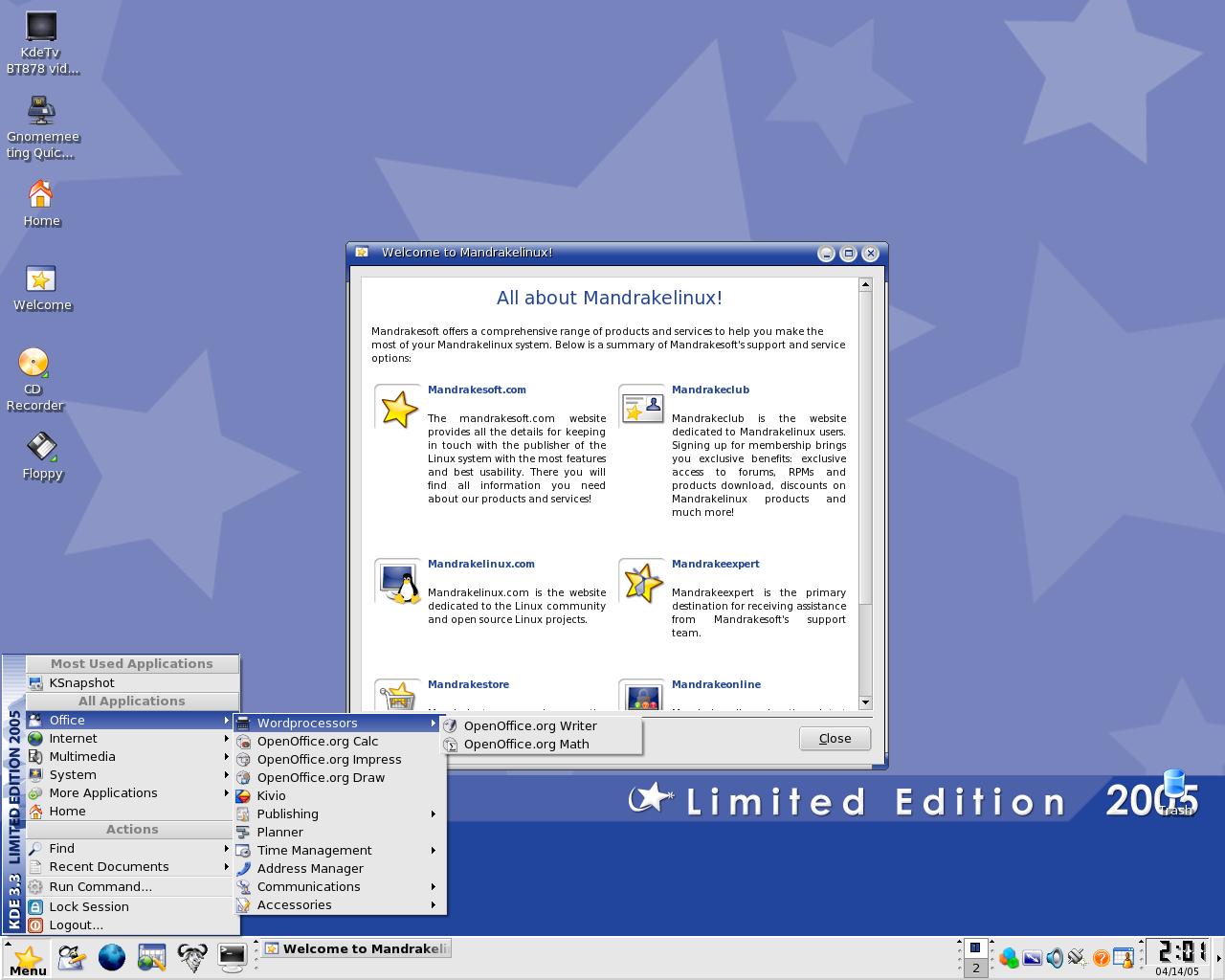
Task: Expand the Publishing submenu
Action: (x=340, y=813)
